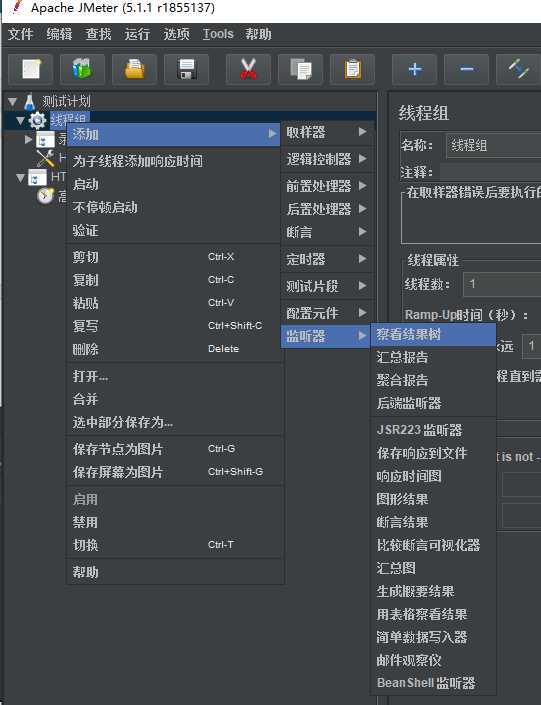The width and height of the screenshot is (541, 705).
Task: Open the 定时器 submenu
Action: pos(326,259)
